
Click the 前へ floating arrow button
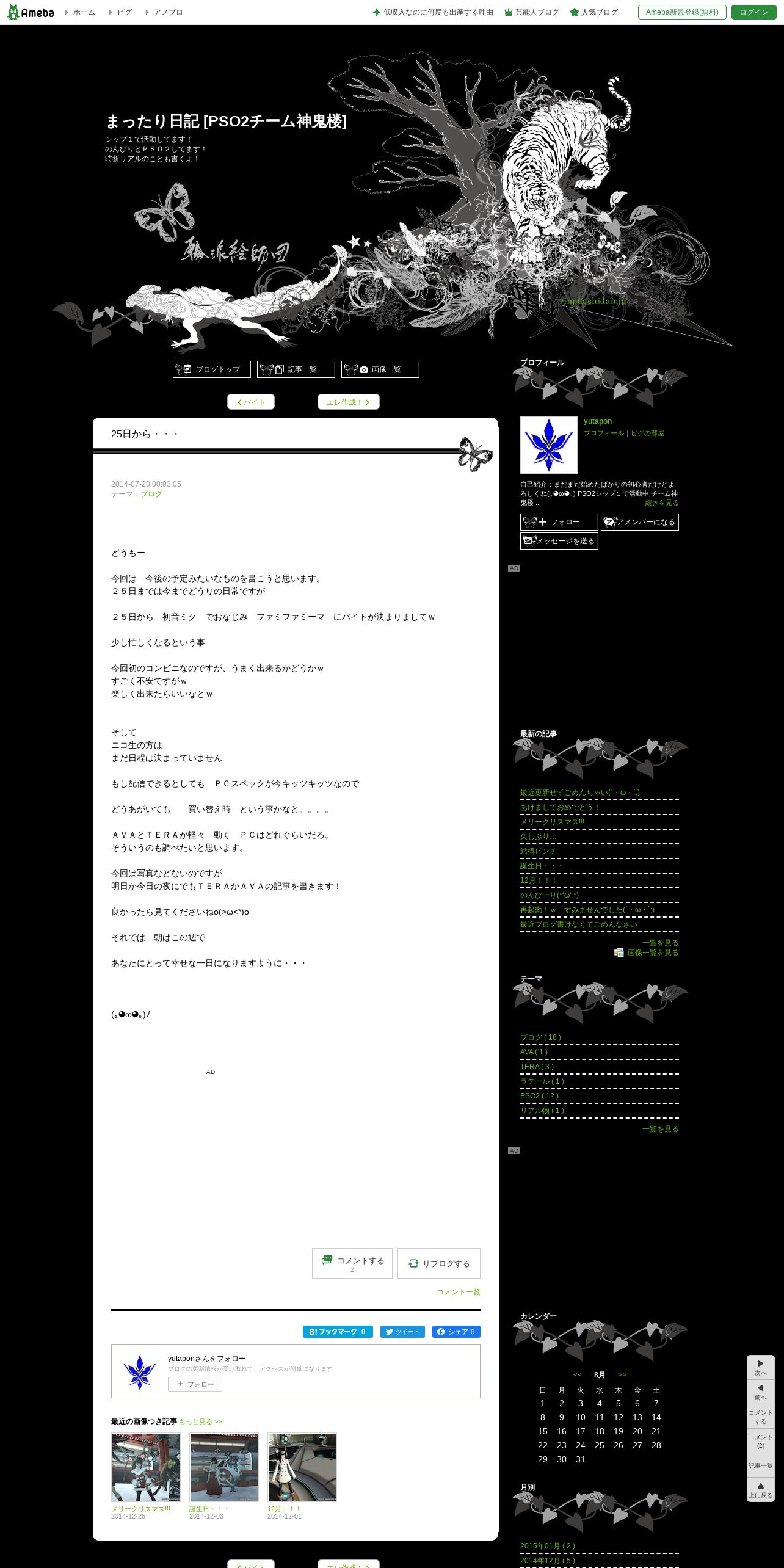(x=760, y=1392)
